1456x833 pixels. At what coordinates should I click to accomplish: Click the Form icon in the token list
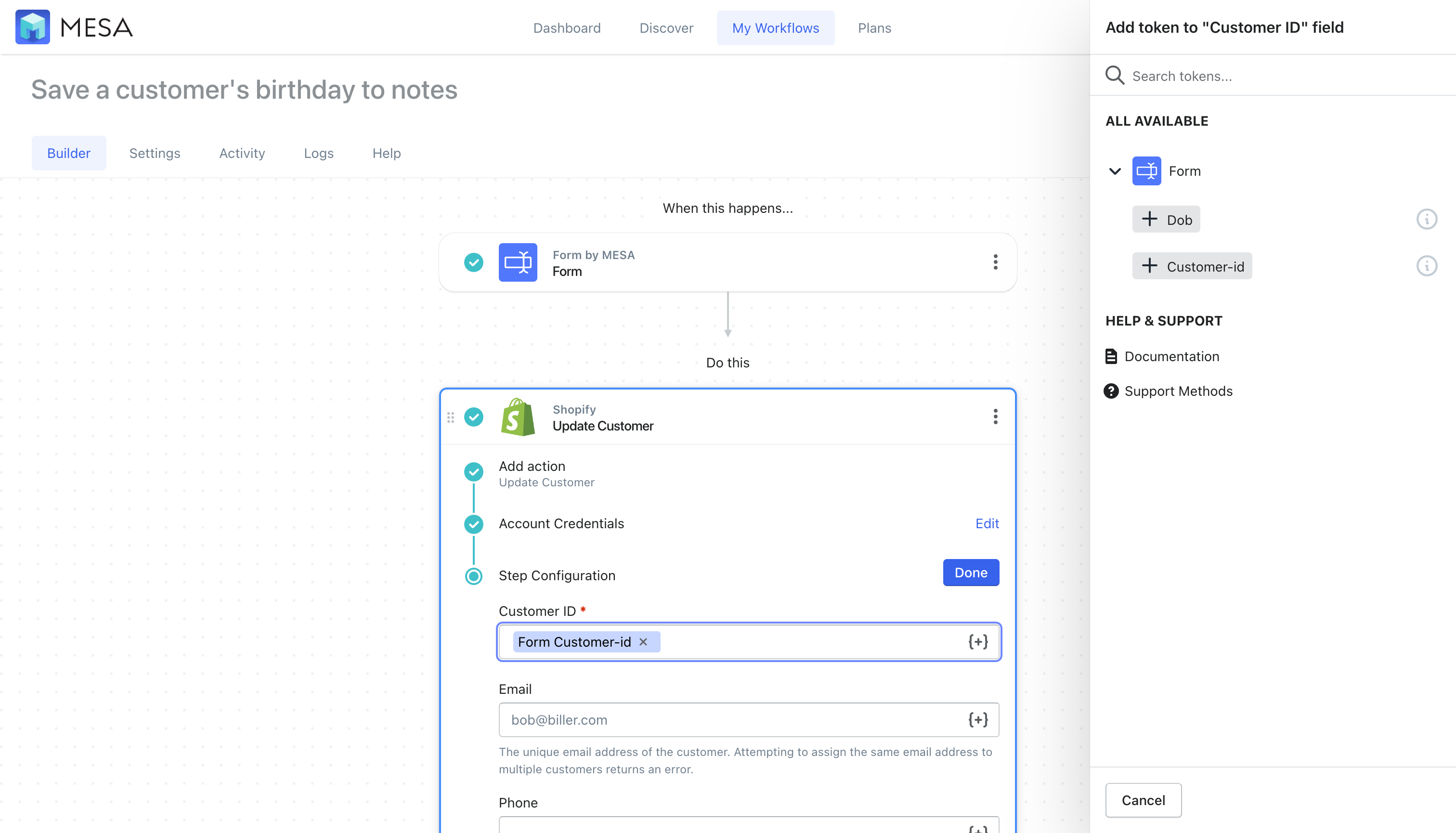[x=1146, y=170]
